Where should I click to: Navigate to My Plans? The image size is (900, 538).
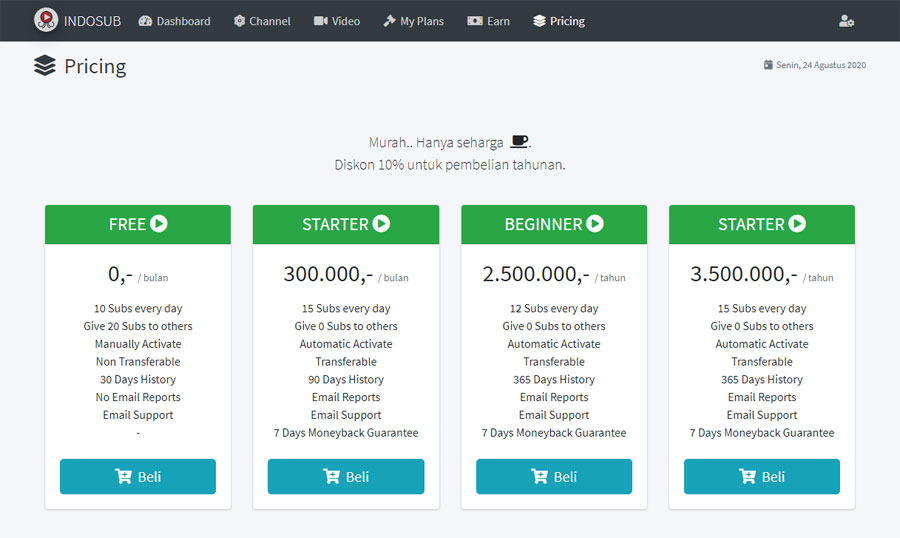pos(414,21)
